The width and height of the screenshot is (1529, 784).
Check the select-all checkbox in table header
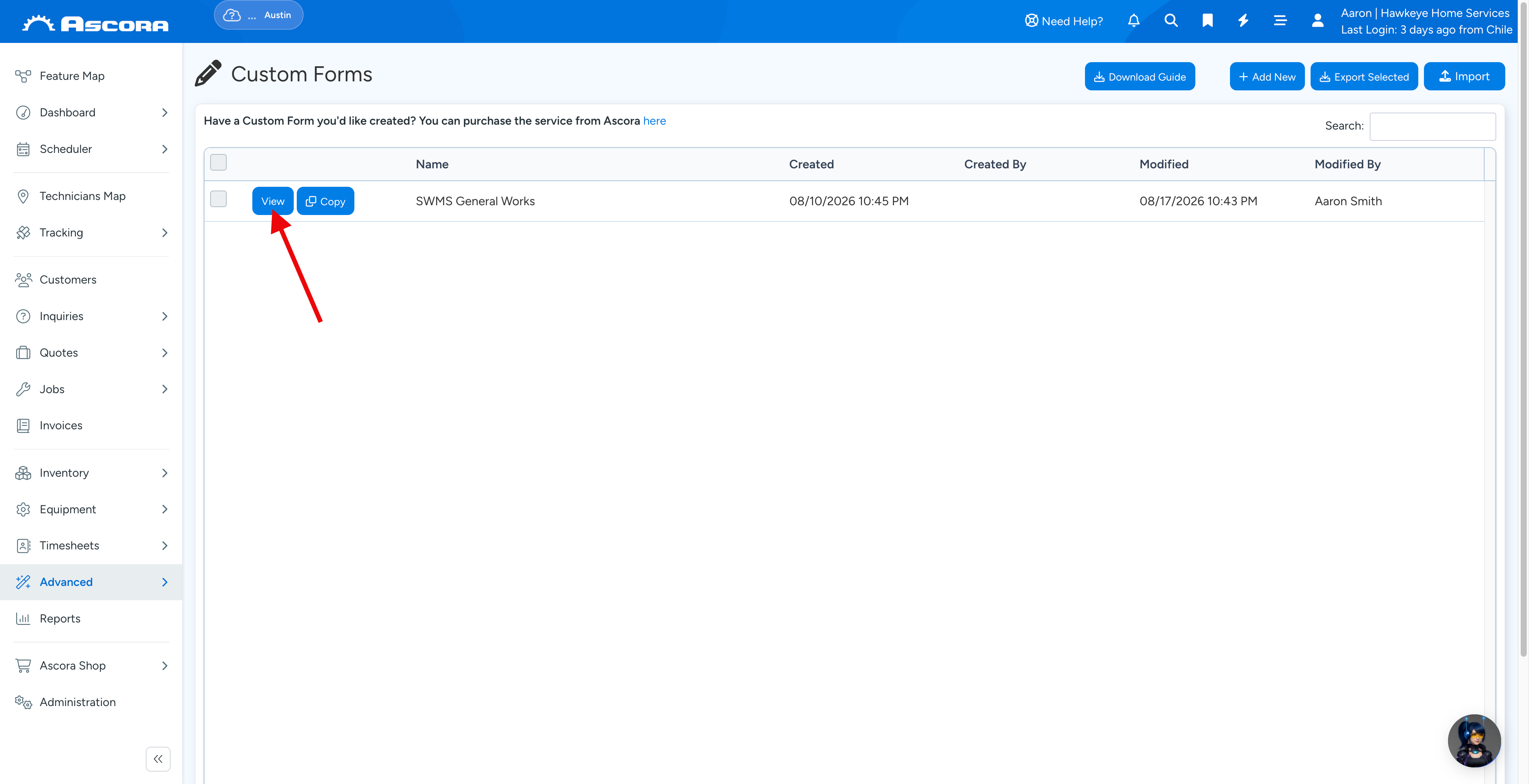pyautogui.click(x=218, y=162)
